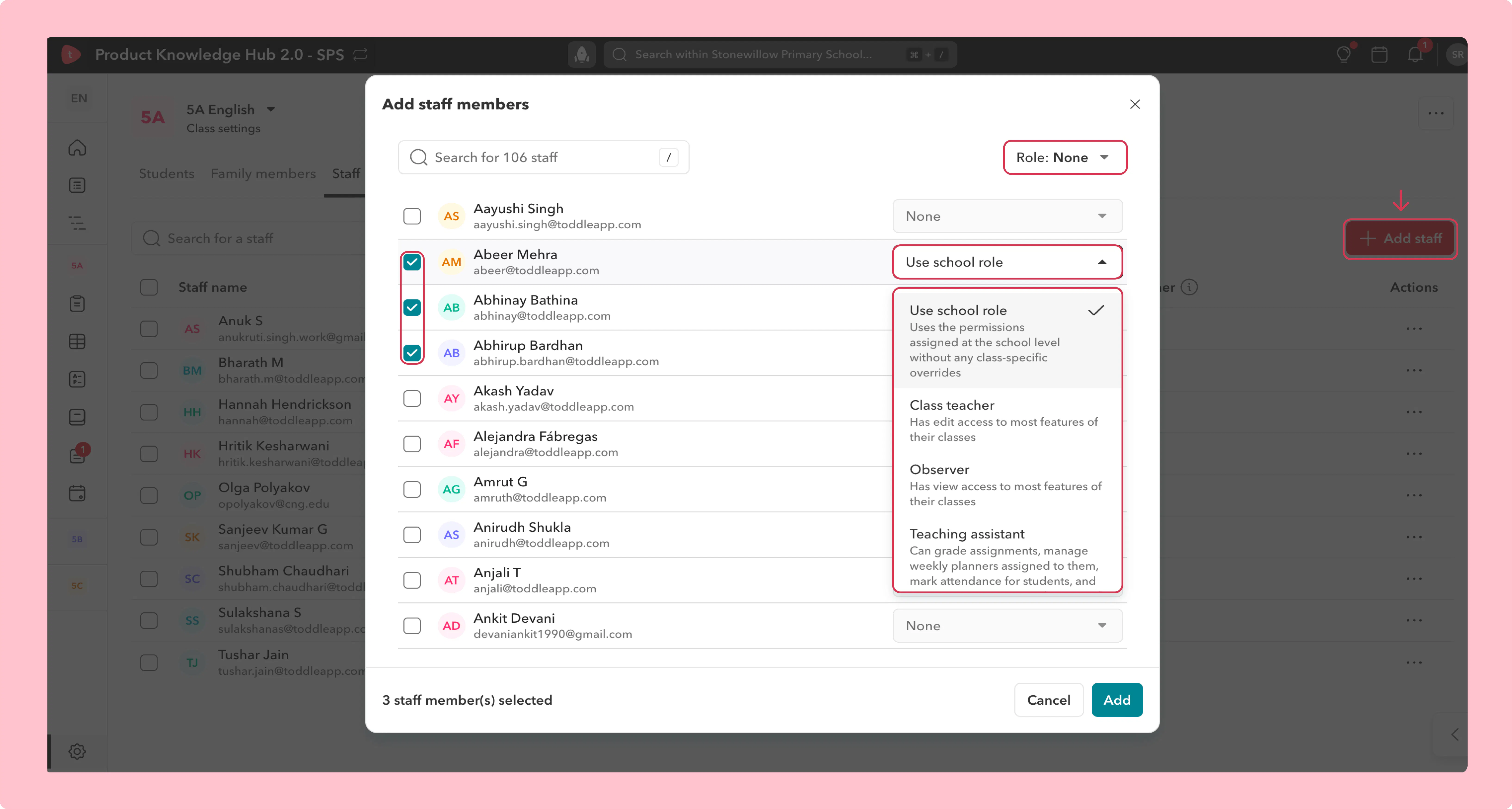Select all via Staff name header checkbox
The image size is (1512, 809).
coord(149,287)
